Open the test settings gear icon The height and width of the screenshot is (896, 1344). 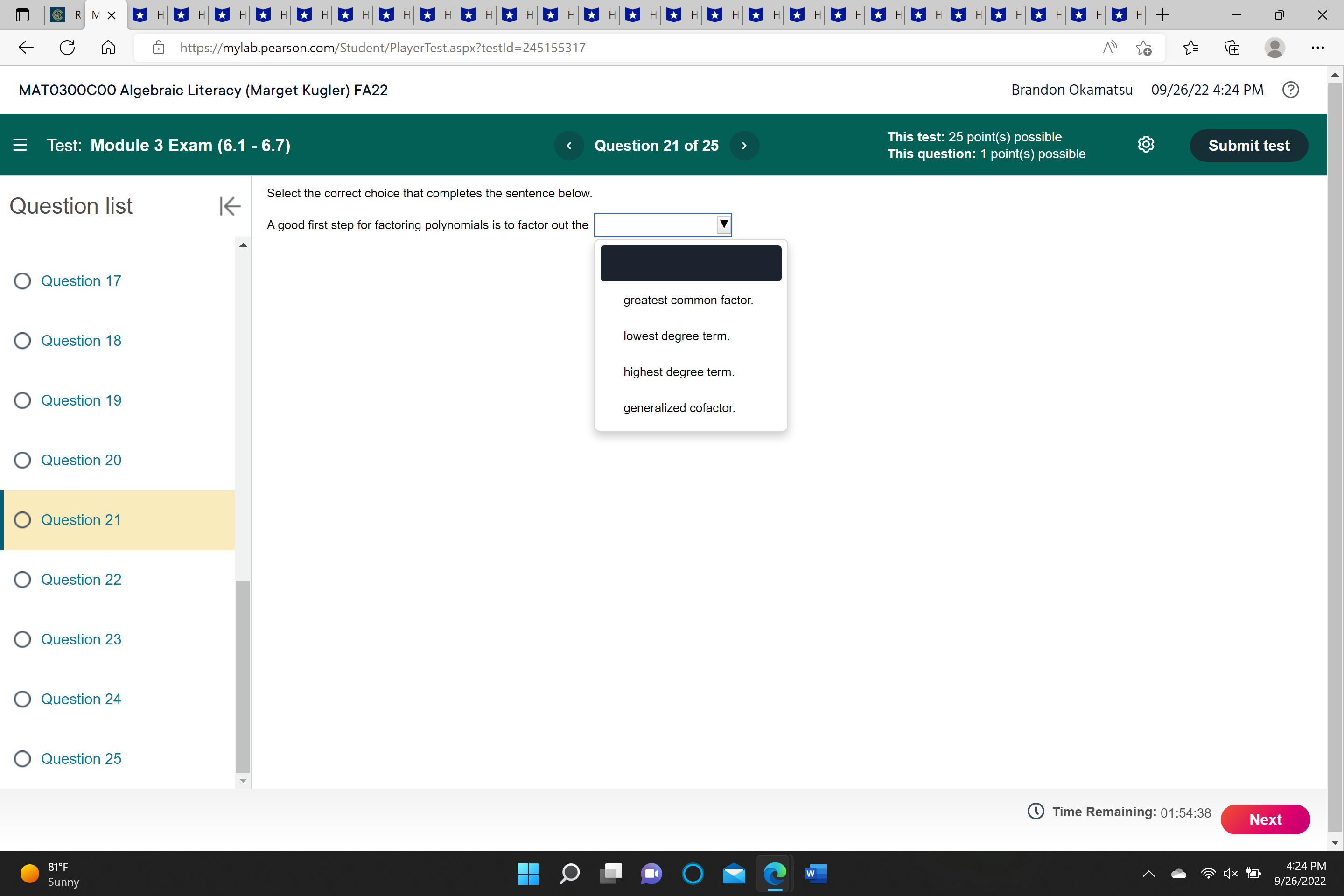[1146, 145]
